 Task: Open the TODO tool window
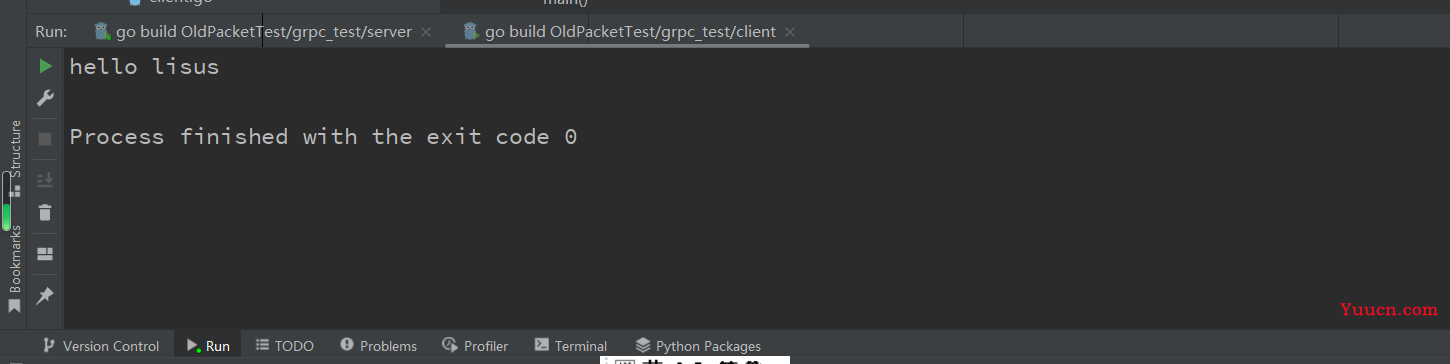click(x=285, y=346)
